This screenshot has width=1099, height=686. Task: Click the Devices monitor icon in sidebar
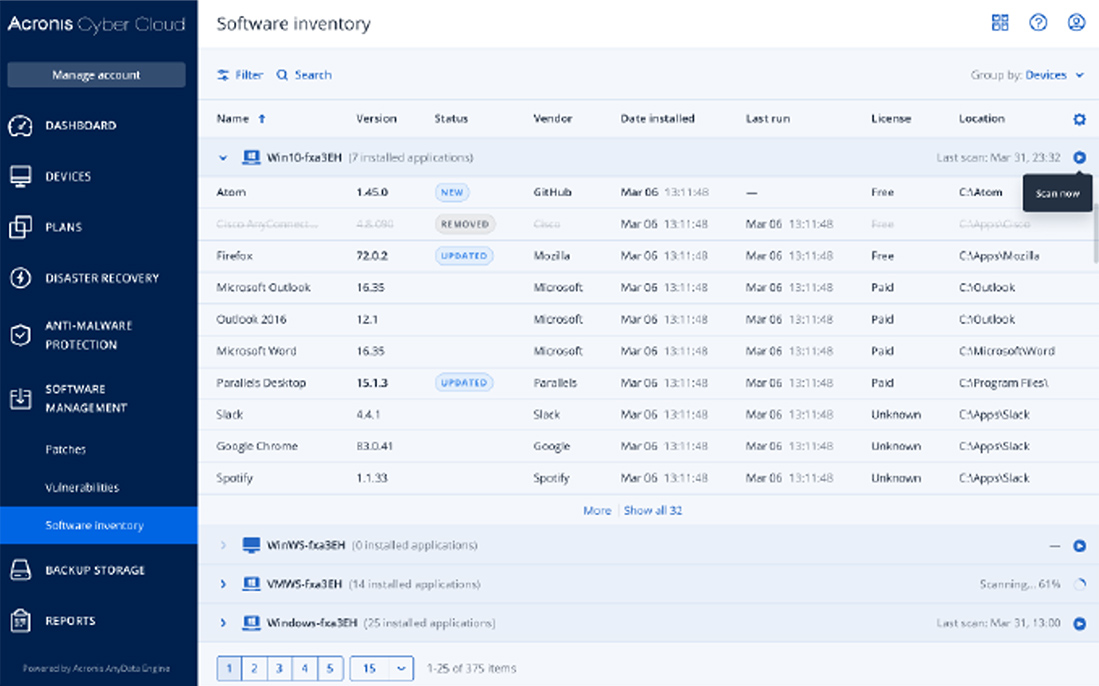pos(20,177)
